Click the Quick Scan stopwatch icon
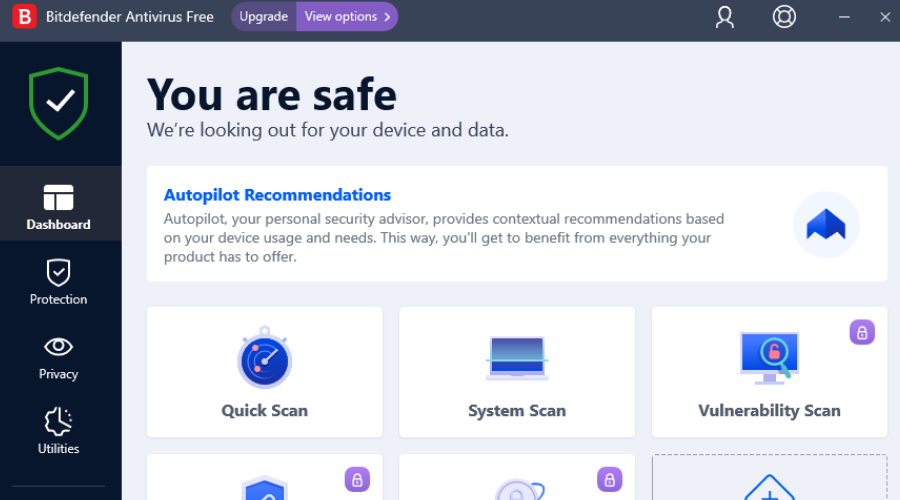 (265, 357)
